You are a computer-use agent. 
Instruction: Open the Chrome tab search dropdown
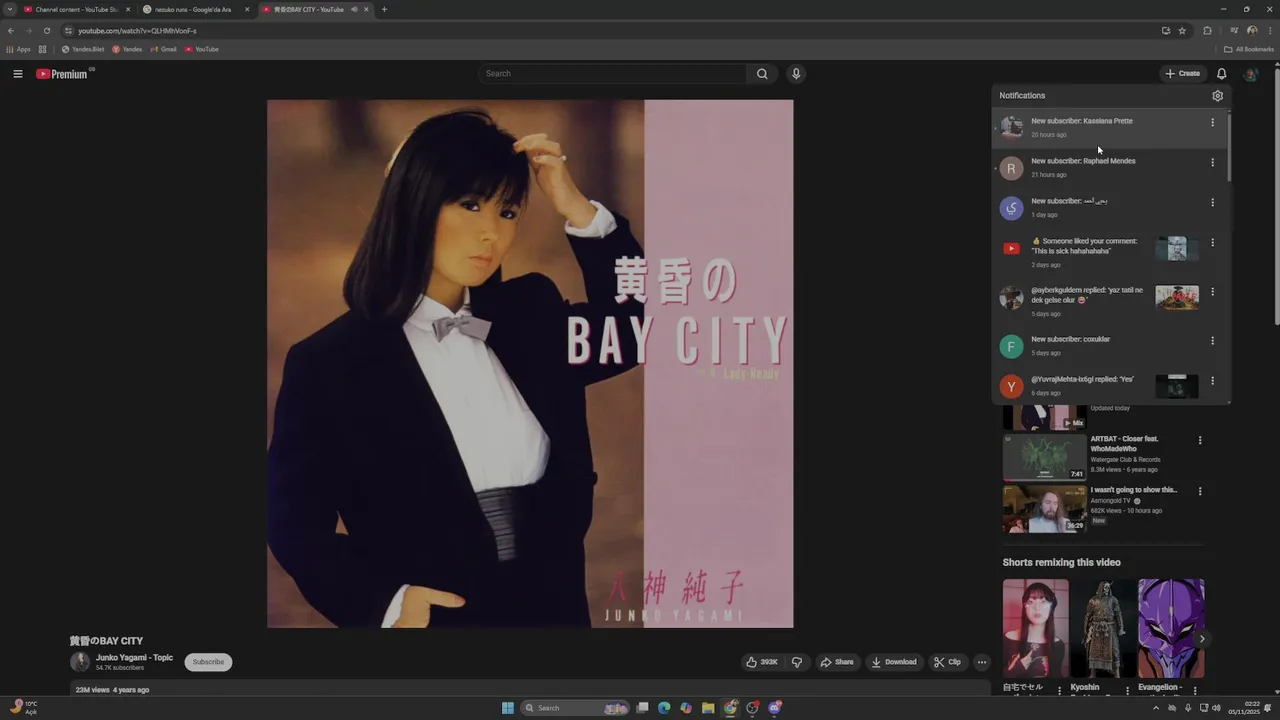(10, 9)
